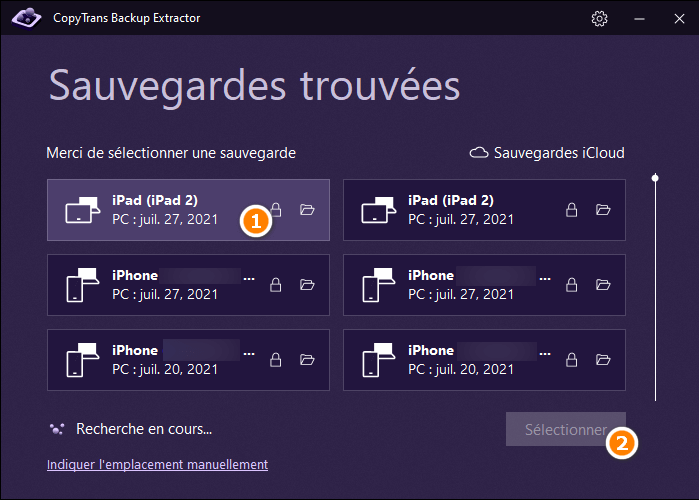
Task: Expand name ellipsis on right-column iPhone juil. 27
Action: pos(545,279)
